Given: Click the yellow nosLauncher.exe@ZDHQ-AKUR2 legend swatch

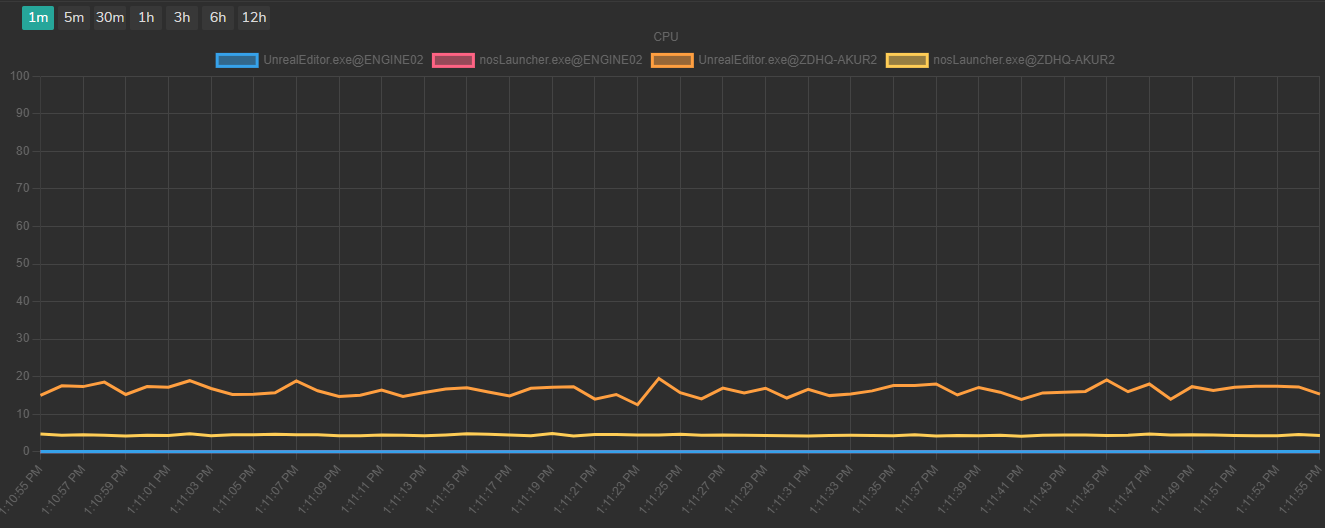Looking at the screenshot, I should [907, 60].
